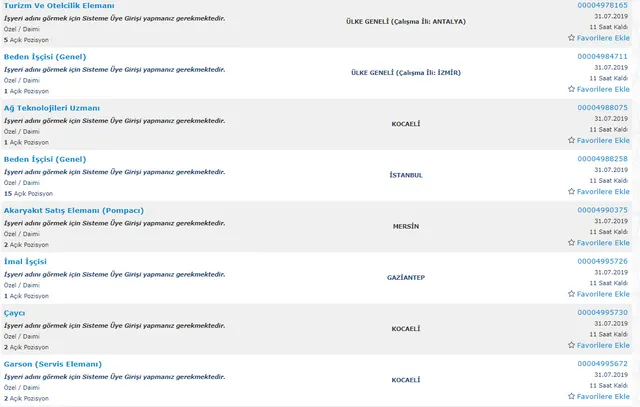Click job number 00004978165

[602, 5]
